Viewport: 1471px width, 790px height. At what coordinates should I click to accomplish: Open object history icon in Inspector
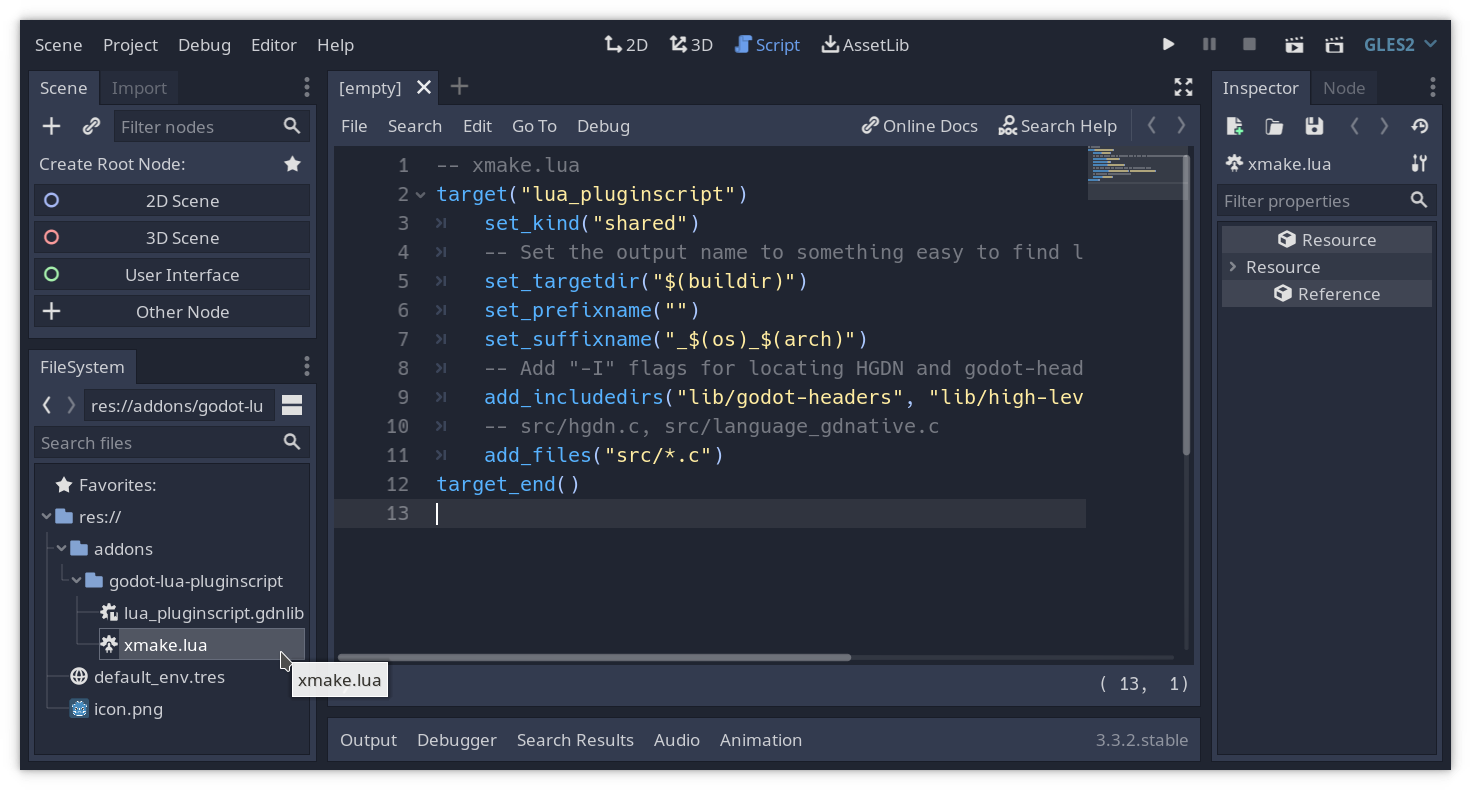coord(1419,126)
